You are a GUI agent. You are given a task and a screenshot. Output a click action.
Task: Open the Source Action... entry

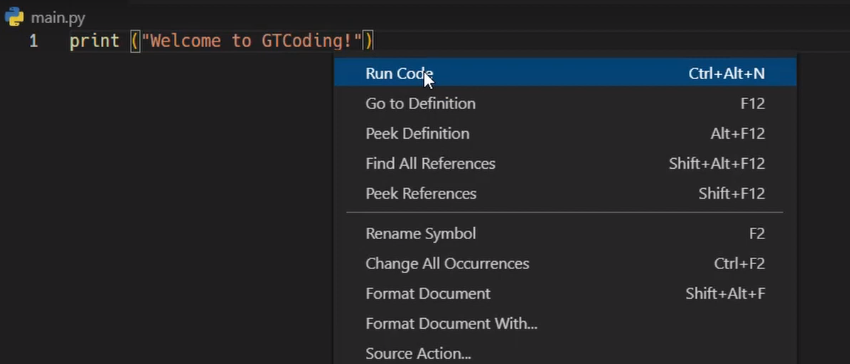tap(565, 354)
